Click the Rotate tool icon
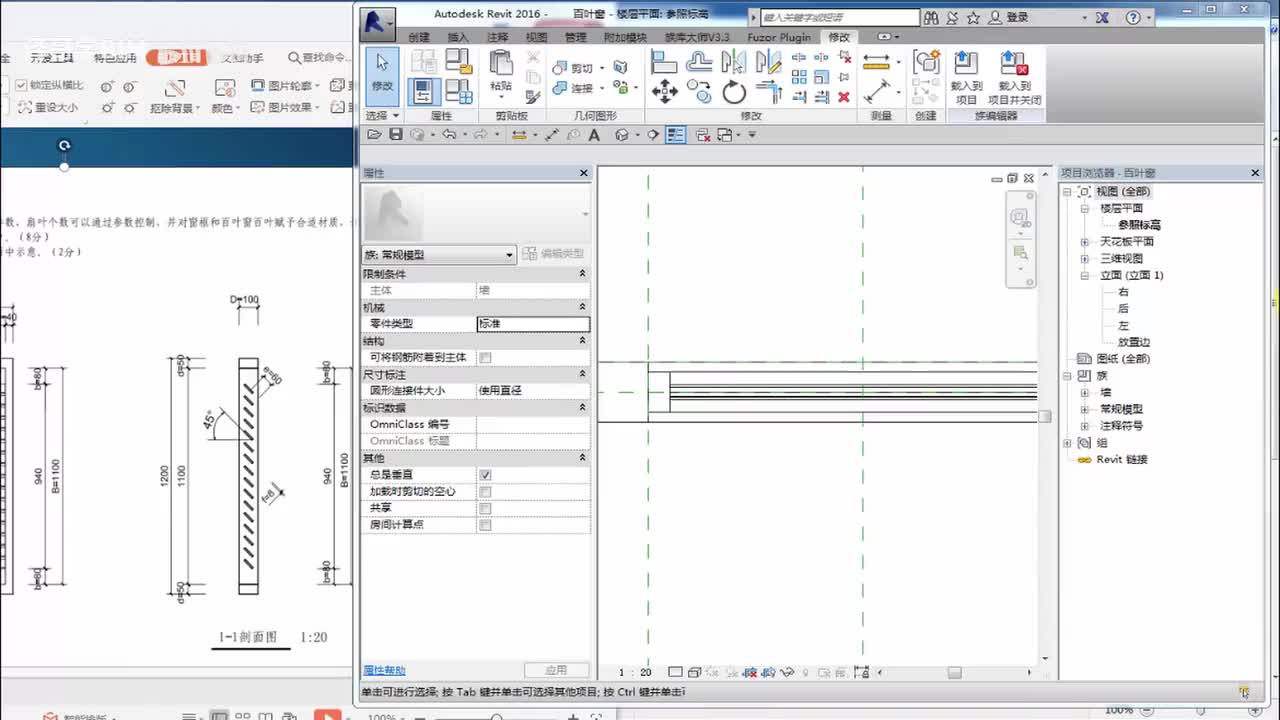 click(x=734, y=93)
